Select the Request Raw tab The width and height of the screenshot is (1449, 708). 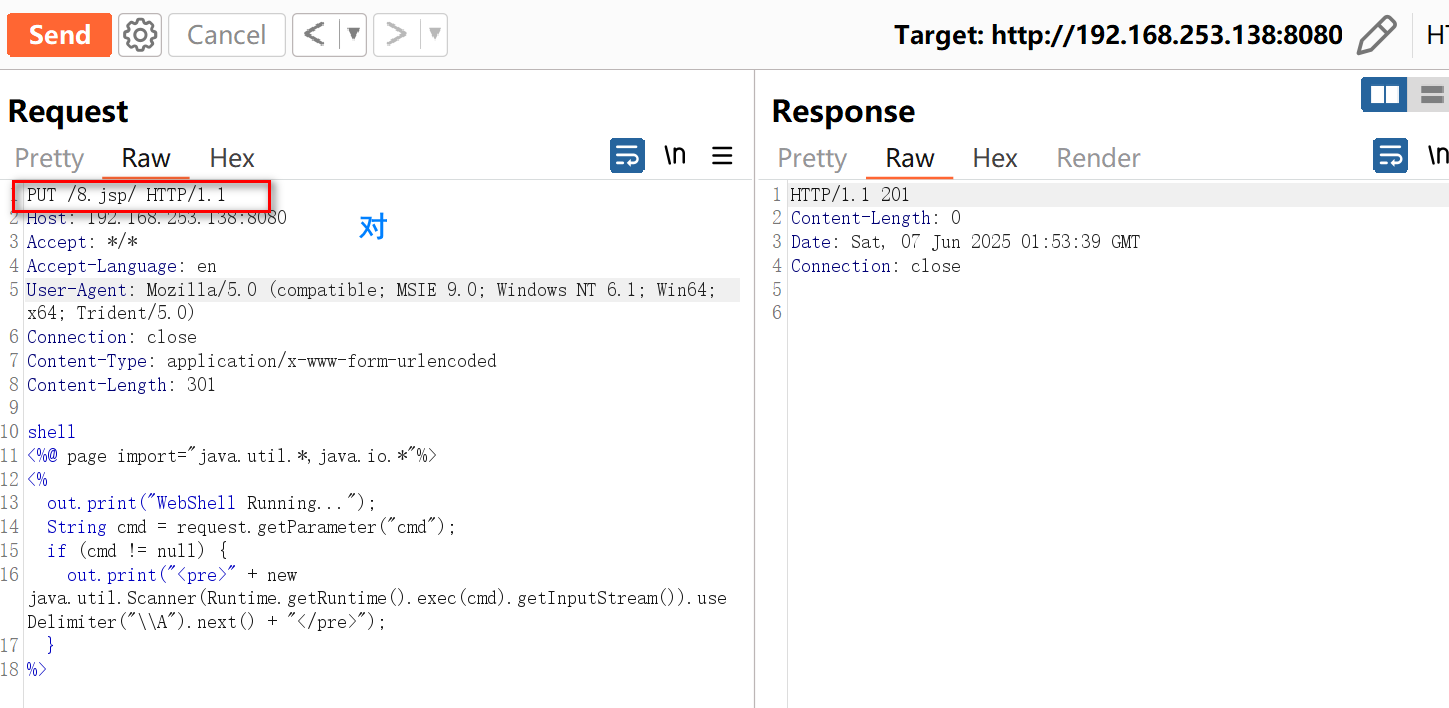click(x=146, y=158)
